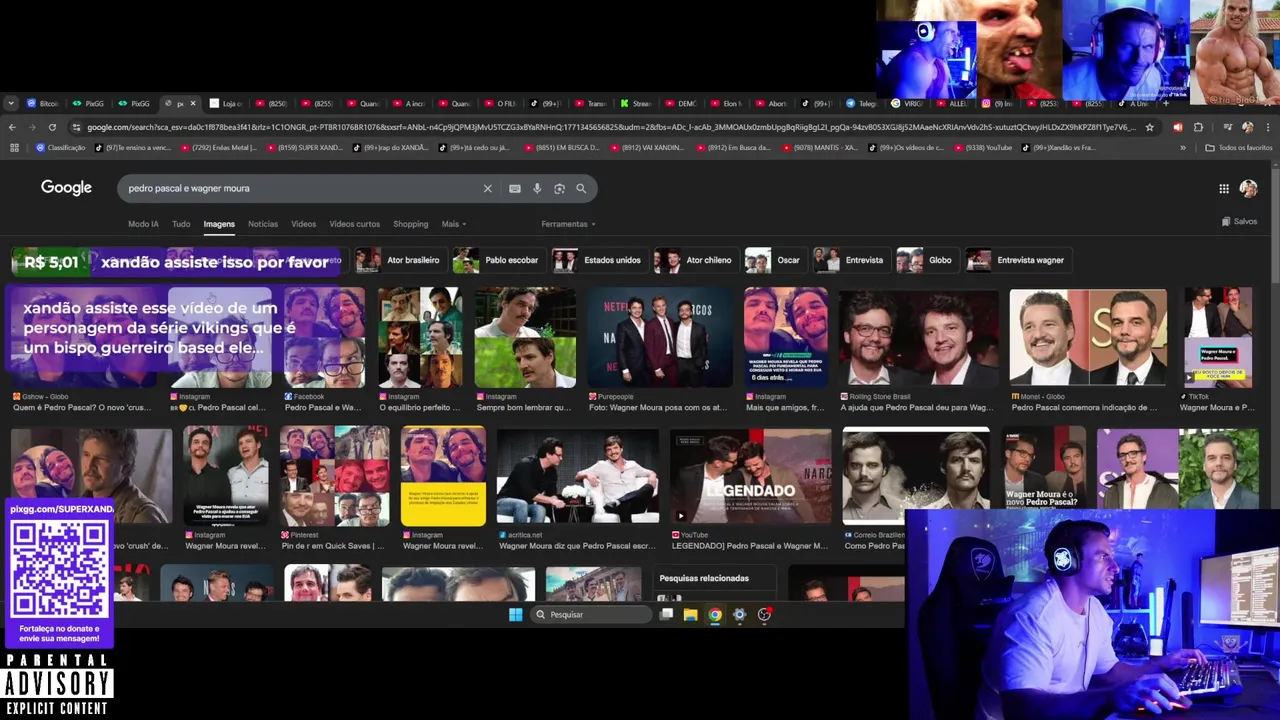
Task: Click the browser address bar URL
Action: tap(610, 127)
